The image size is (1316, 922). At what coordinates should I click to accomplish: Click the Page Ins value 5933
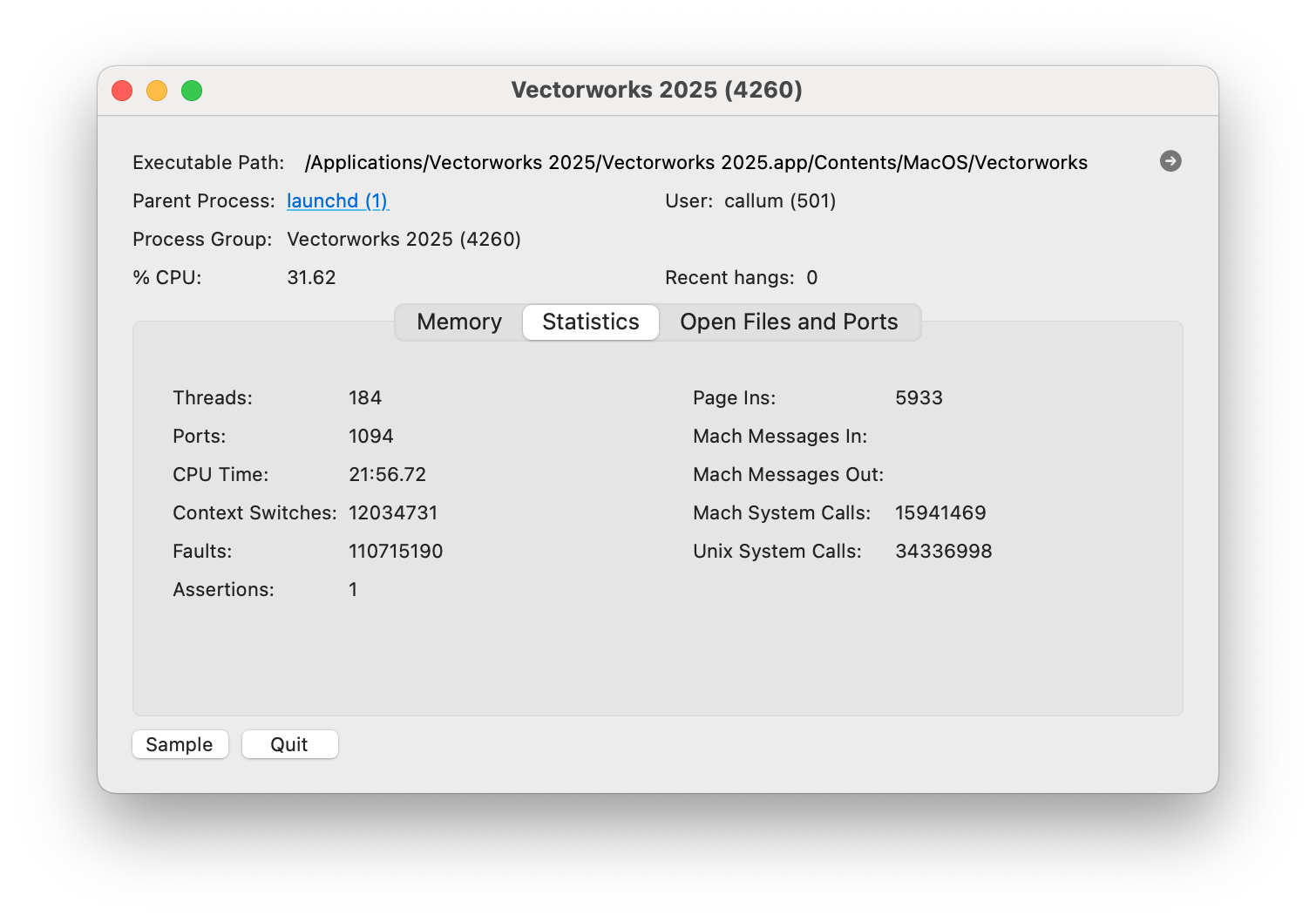point(919,398)
